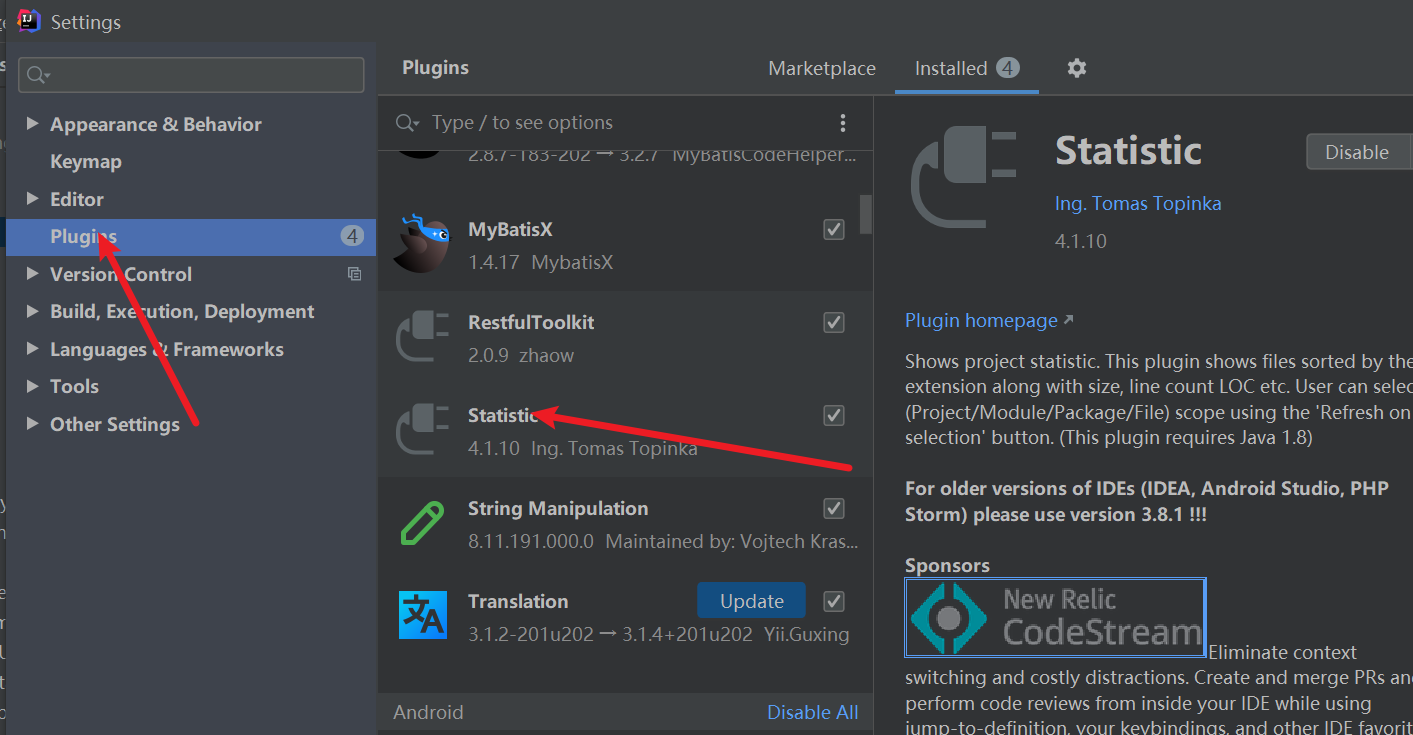Click the Version Control project-level settings icon
Viewport: 1413px width, 735px height.
354,274
